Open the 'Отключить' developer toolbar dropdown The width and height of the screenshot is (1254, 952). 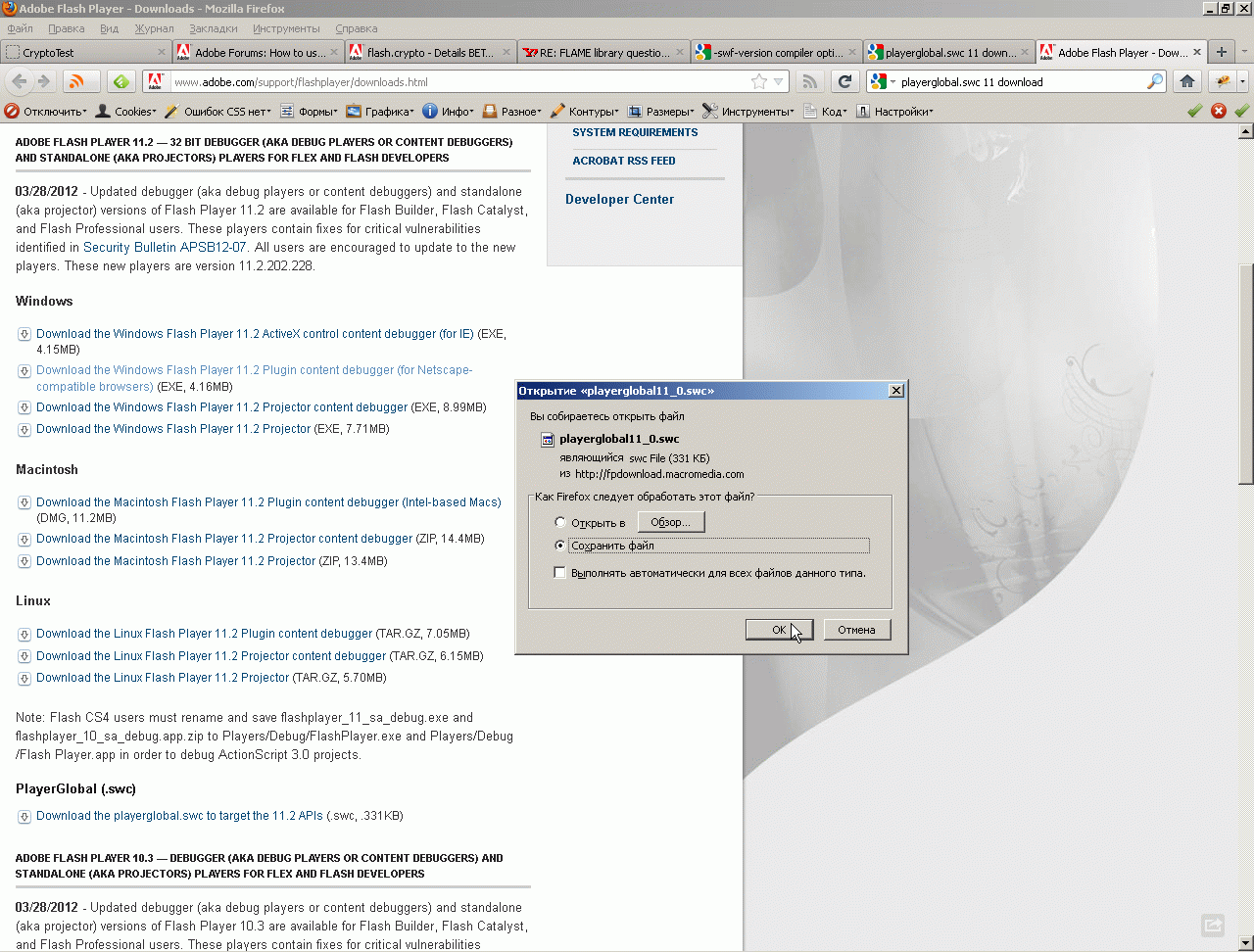pyautogui.click(x=46, y=112)
